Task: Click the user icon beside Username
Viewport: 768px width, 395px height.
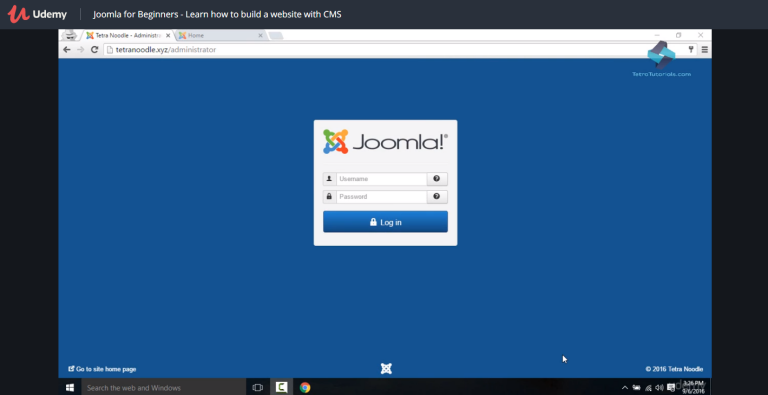Action: pos(329,179)
